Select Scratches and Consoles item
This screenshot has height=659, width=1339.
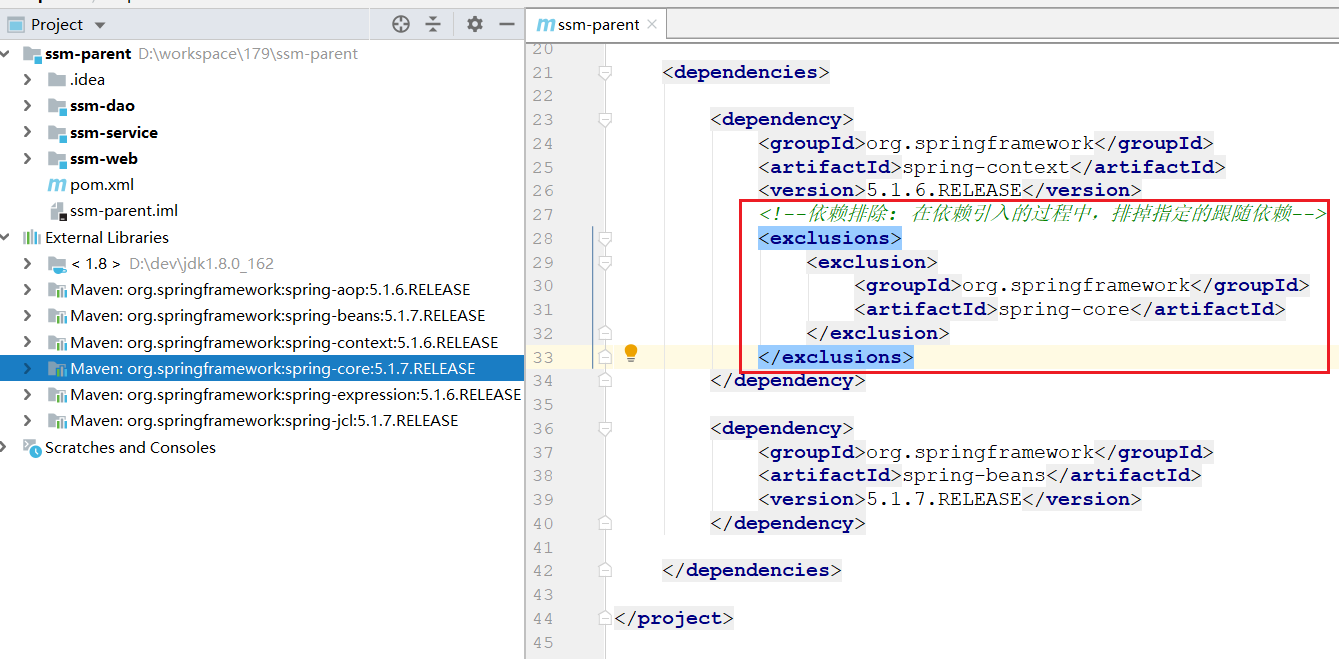tap(130, 448)
